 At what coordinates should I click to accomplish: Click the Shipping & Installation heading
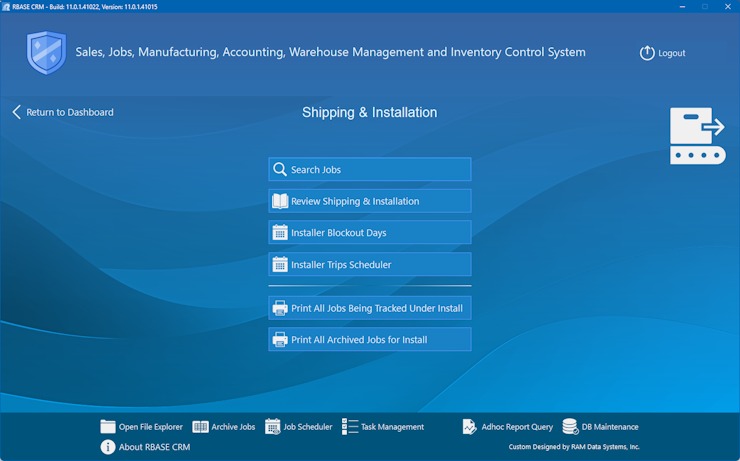pos(370,112)
